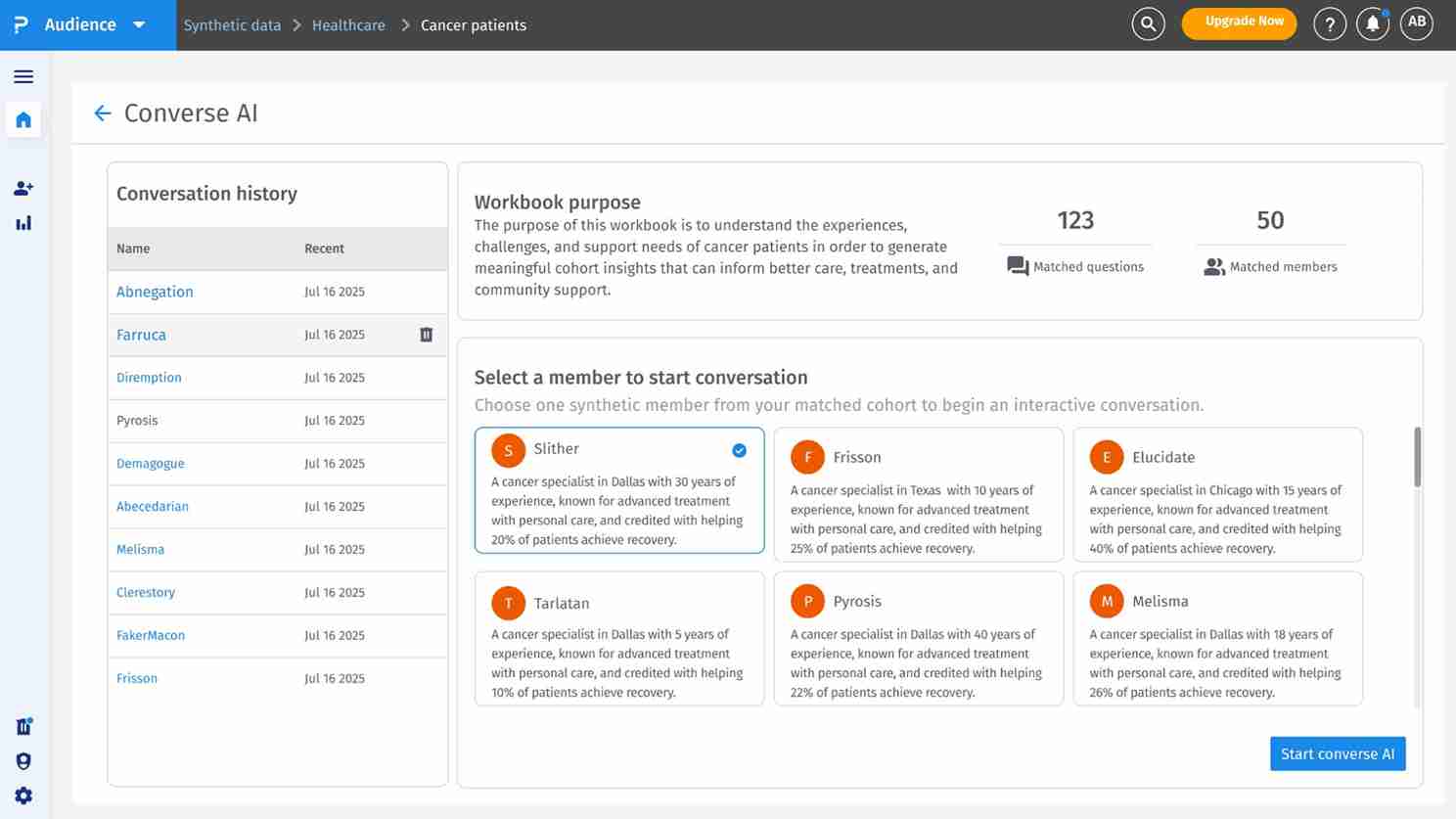Open the search icon in top bar
The width and height of the screenshot is (1456, 819).
point(1148,23)
